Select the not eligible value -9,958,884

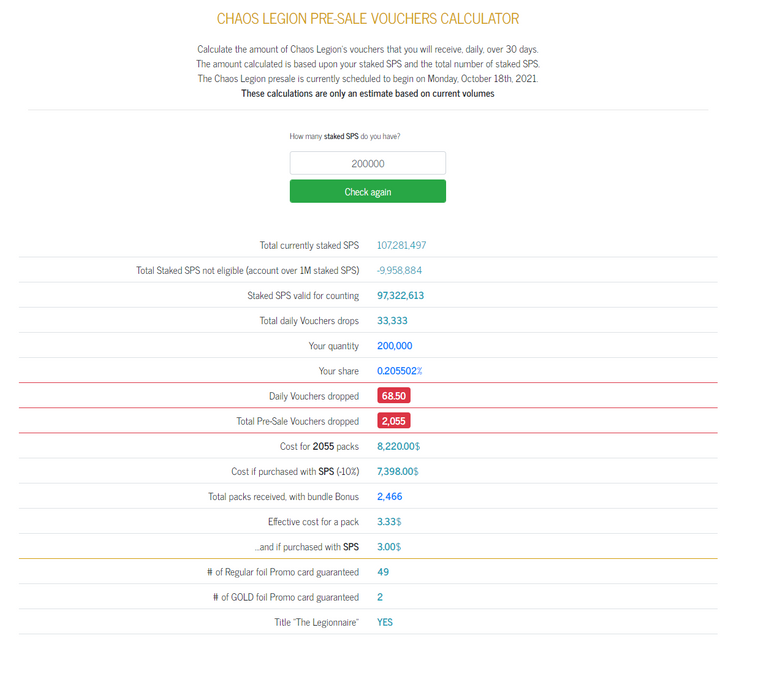(x=399, y=270)
